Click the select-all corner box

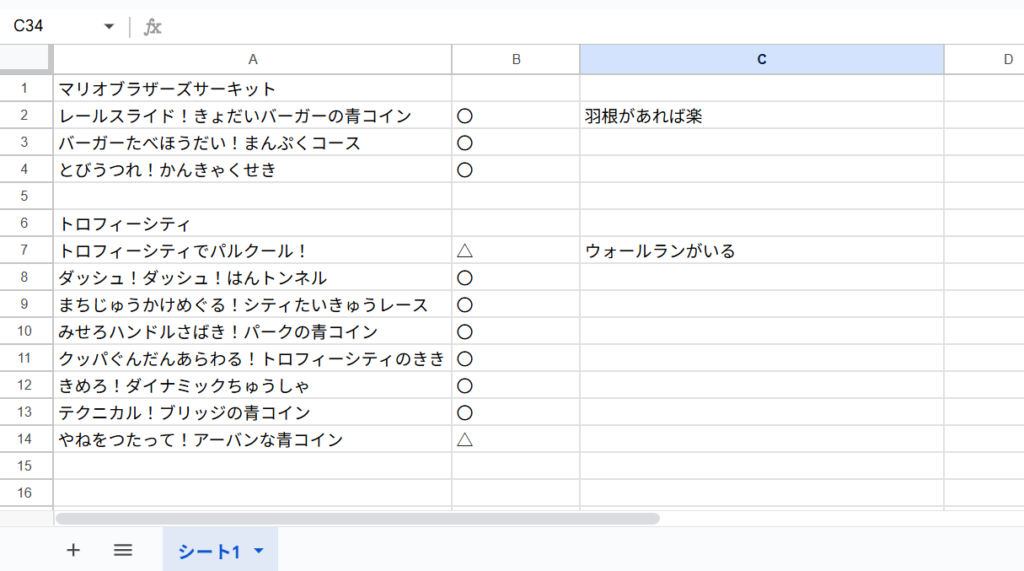[x=25, y=59]
